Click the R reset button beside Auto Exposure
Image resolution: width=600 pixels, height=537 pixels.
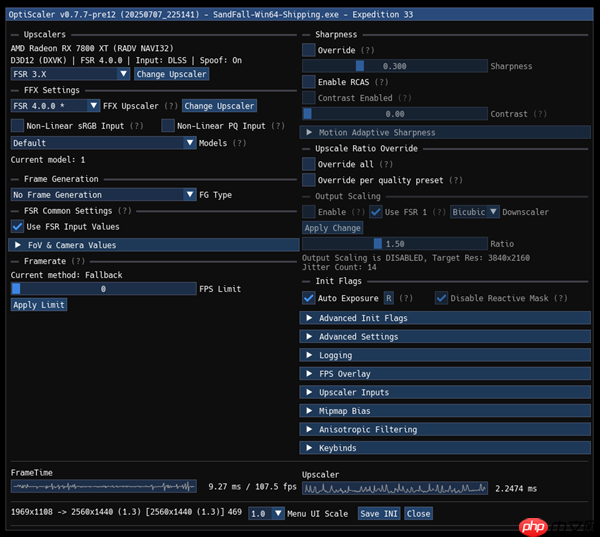(389, 298)
